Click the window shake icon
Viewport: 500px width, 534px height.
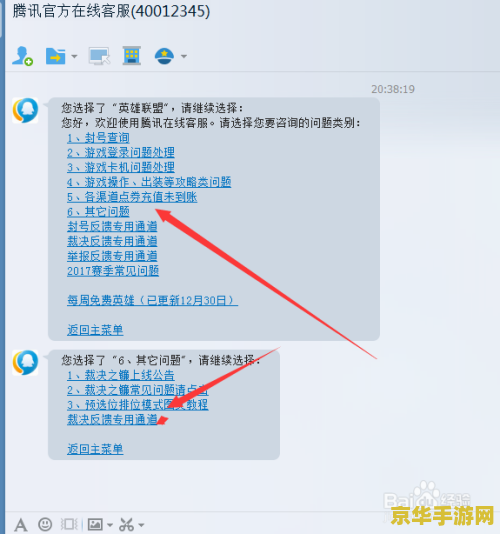[69, 524]
